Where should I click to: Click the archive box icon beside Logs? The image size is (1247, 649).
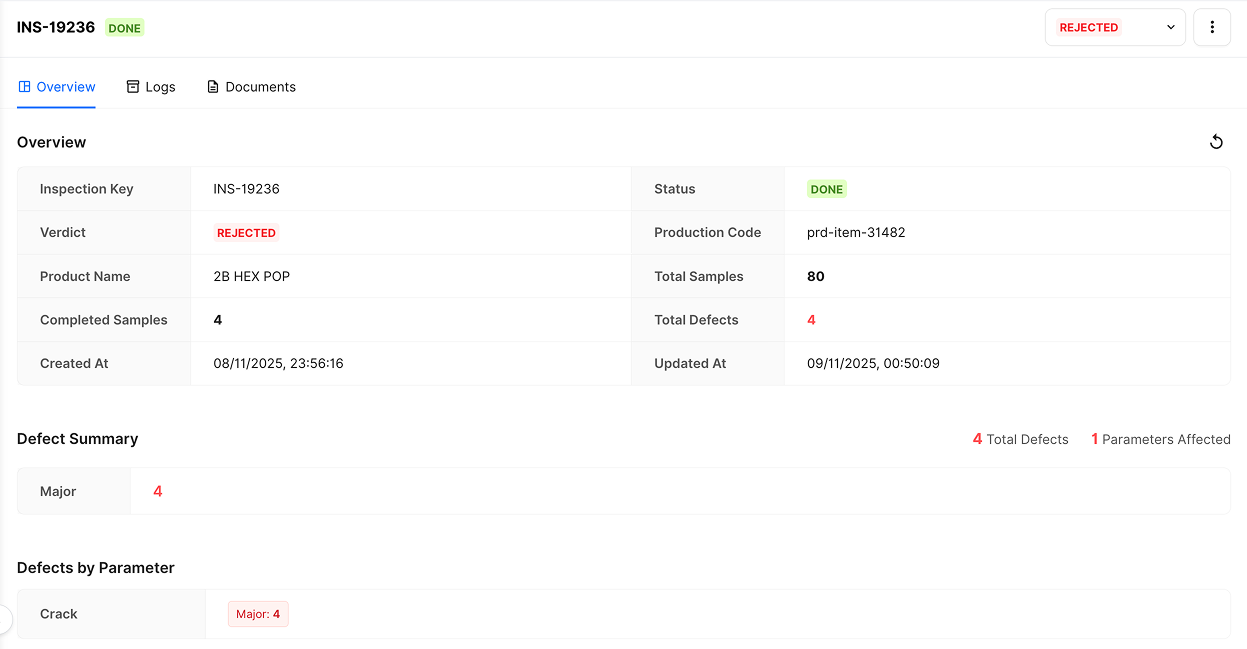133,87
